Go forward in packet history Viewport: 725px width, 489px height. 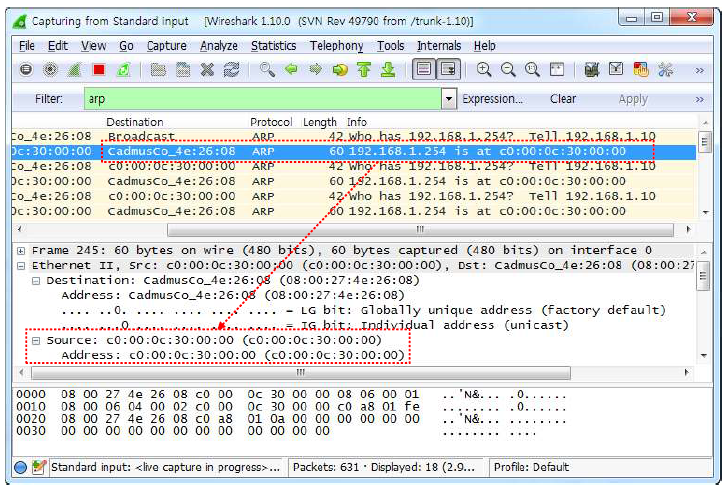[x=315, y=70]
